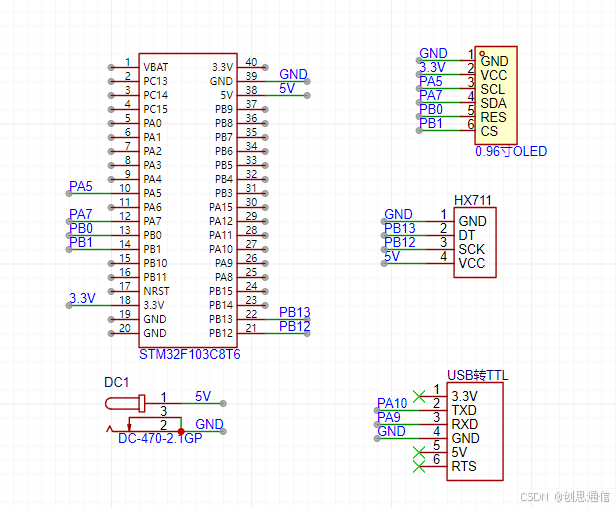This screenshot has height=508, width=616.
Task: Select the DC-470-2.1GP part name
Action: 160,438
